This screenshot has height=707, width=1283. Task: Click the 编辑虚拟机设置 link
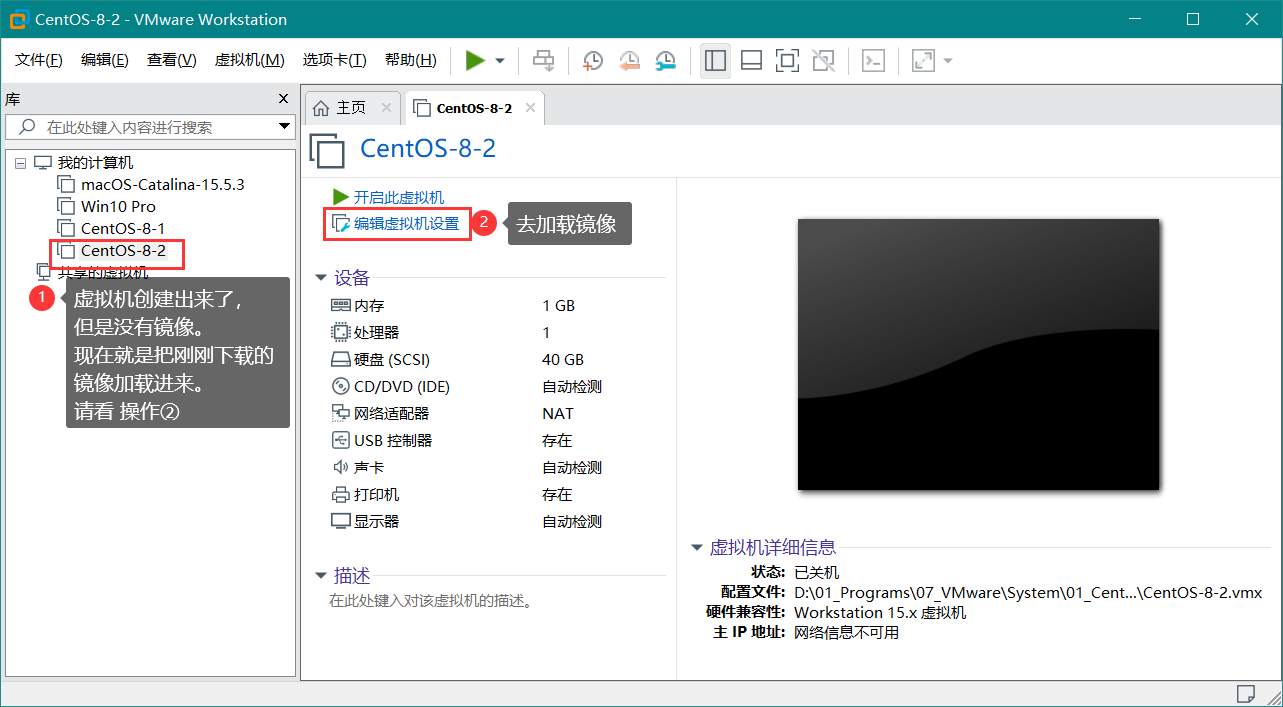tap(405, 224)
